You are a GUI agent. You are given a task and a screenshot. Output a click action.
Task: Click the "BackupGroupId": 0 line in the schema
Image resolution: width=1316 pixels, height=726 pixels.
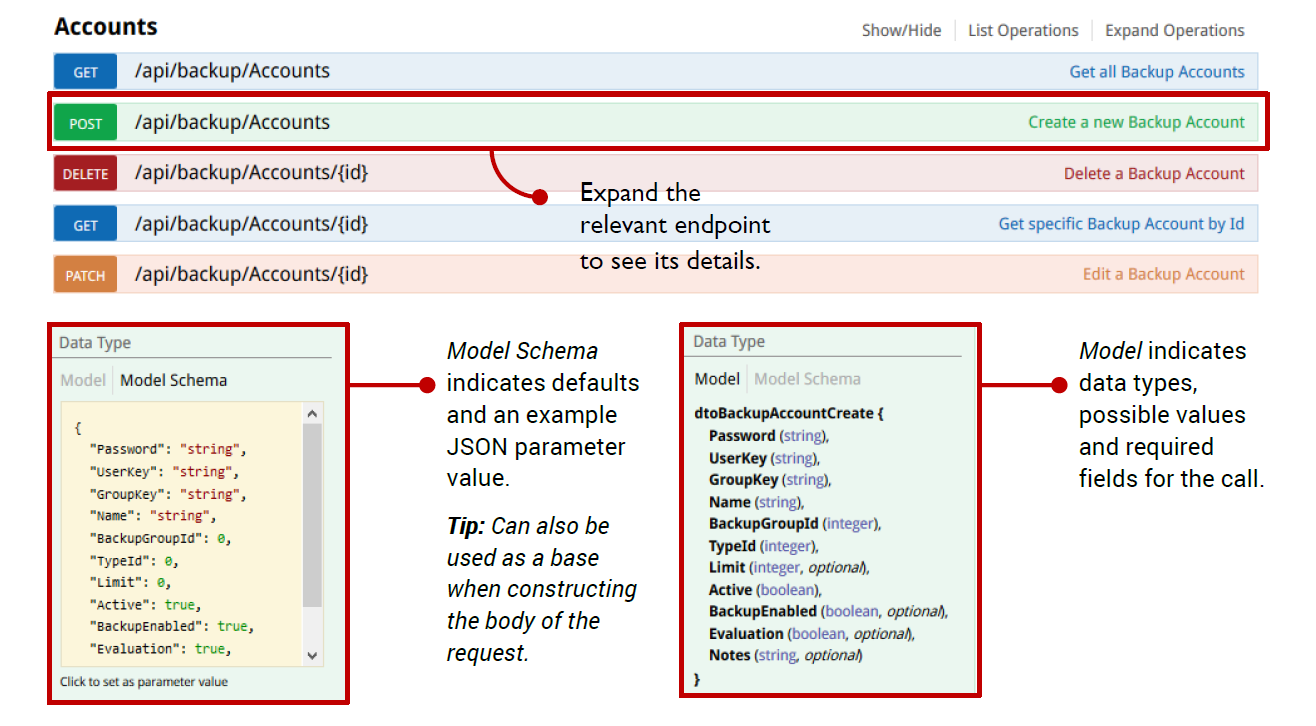[160, 538]
